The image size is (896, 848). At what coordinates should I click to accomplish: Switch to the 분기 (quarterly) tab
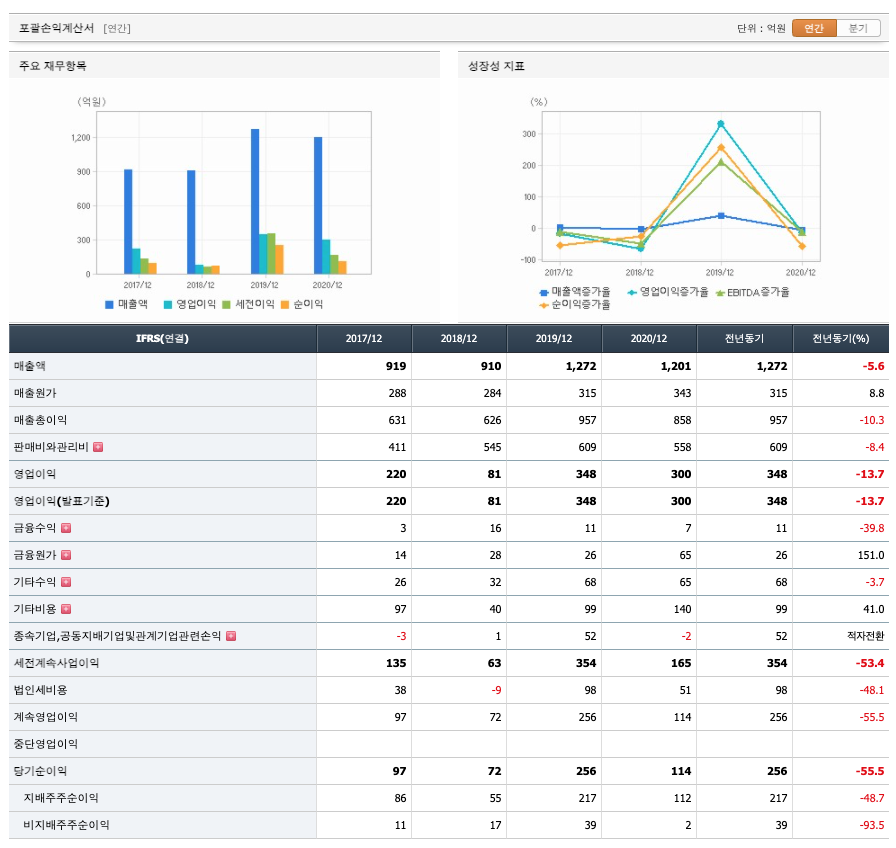[858, 28]
